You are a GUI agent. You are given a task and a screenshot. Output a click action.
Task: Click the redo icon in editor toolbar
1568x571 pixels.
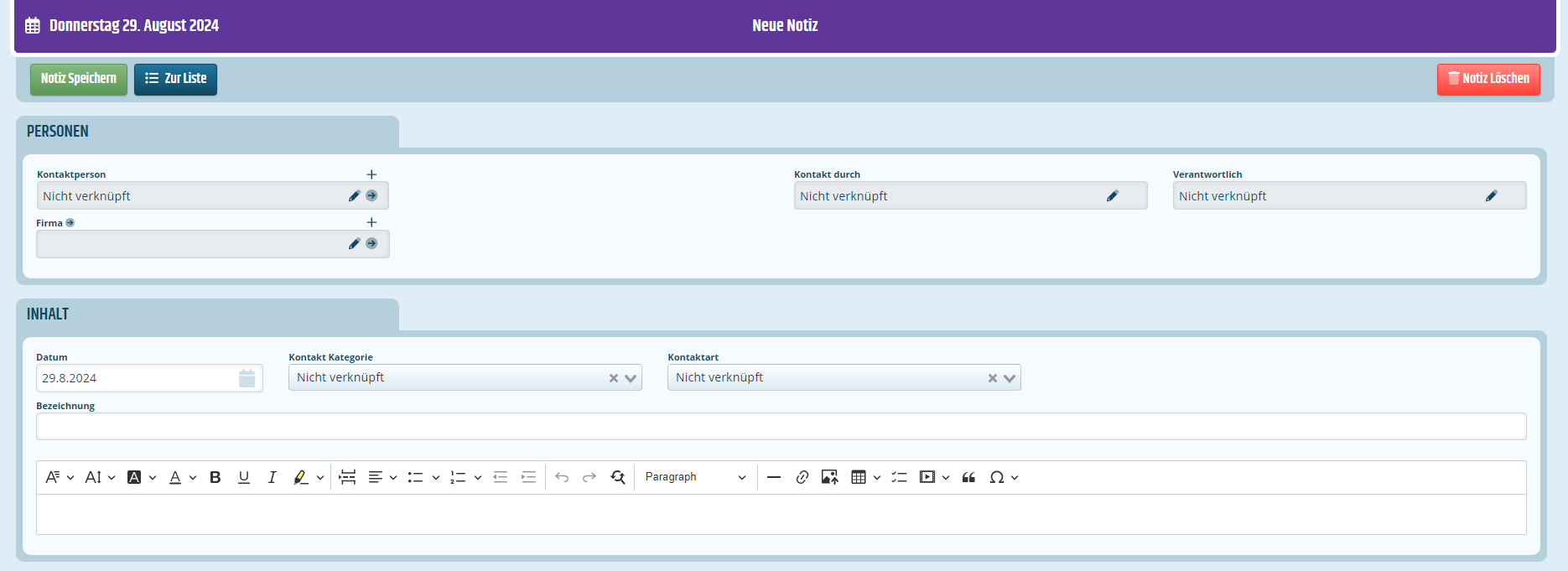pos(589,477)
